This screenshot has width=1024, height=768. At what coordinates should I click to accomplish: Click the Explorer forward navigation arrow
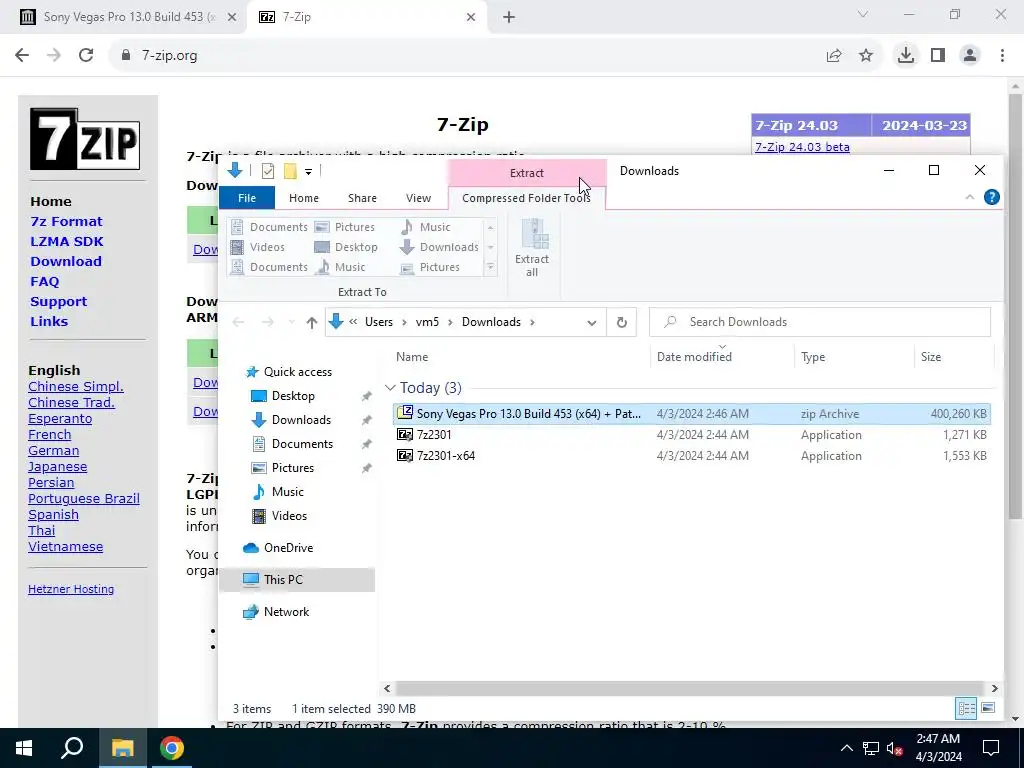pyautogui.click(x=268, y=322)
